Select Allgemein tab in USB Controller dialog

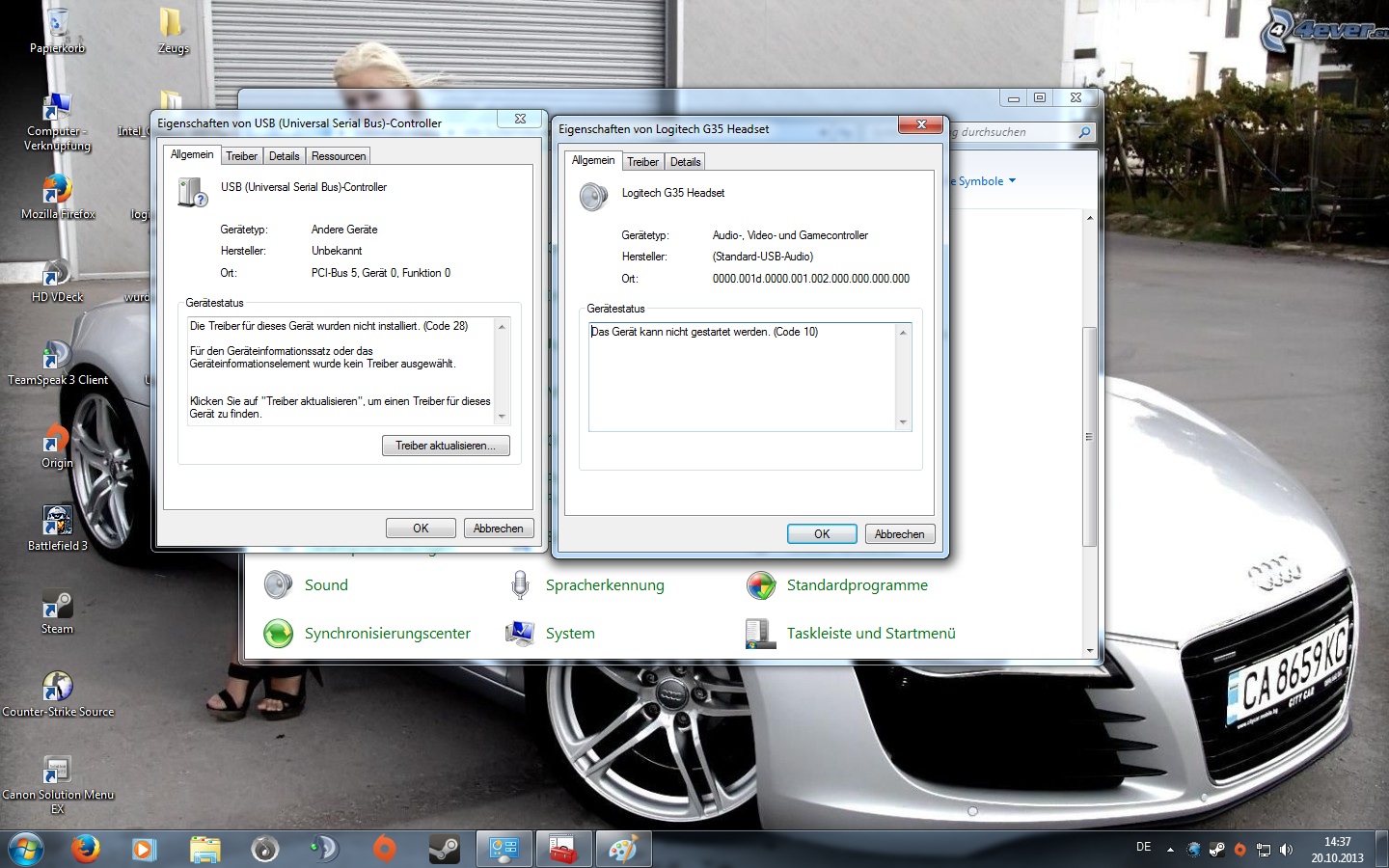(x=192, y=154)
